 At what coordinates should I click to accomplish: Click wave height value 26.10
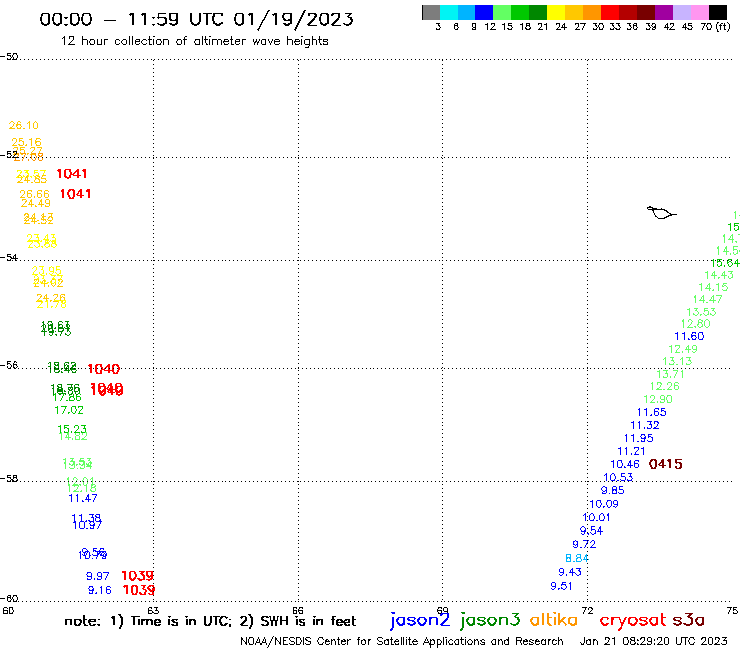[24, 125]
